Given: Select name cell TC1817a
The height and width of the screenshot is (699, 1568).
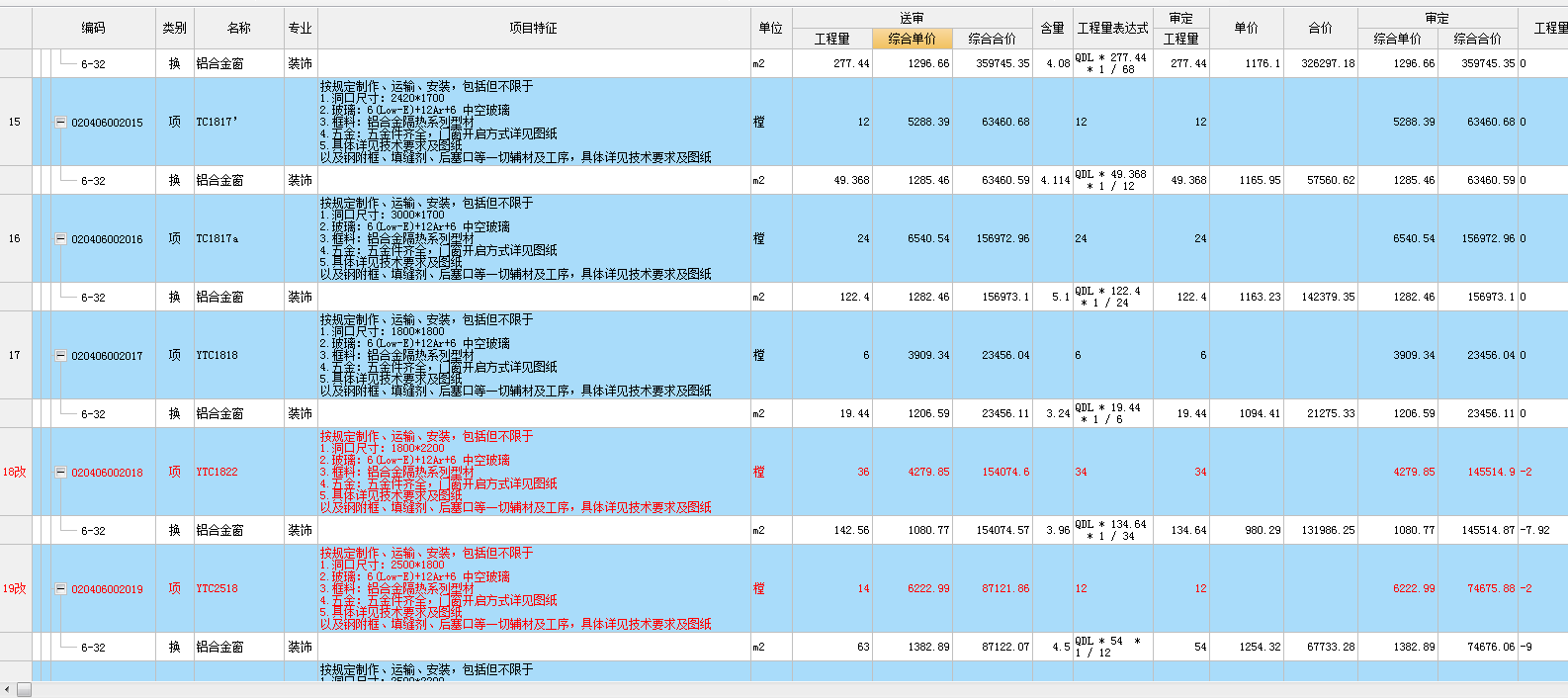Looking at the screenshot, I should point(239,239).
